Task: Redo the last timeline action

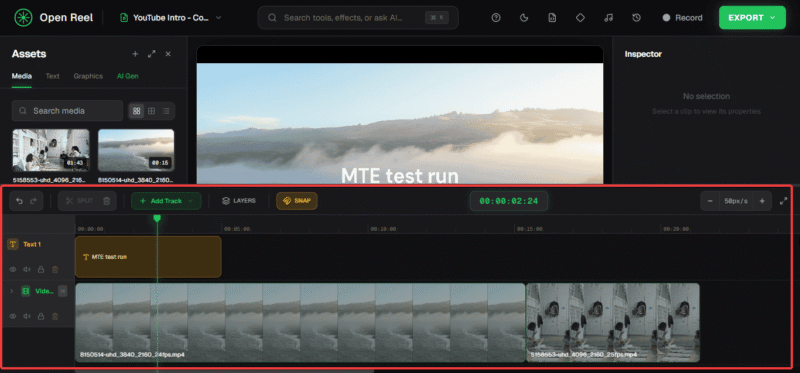Action: 33,201
